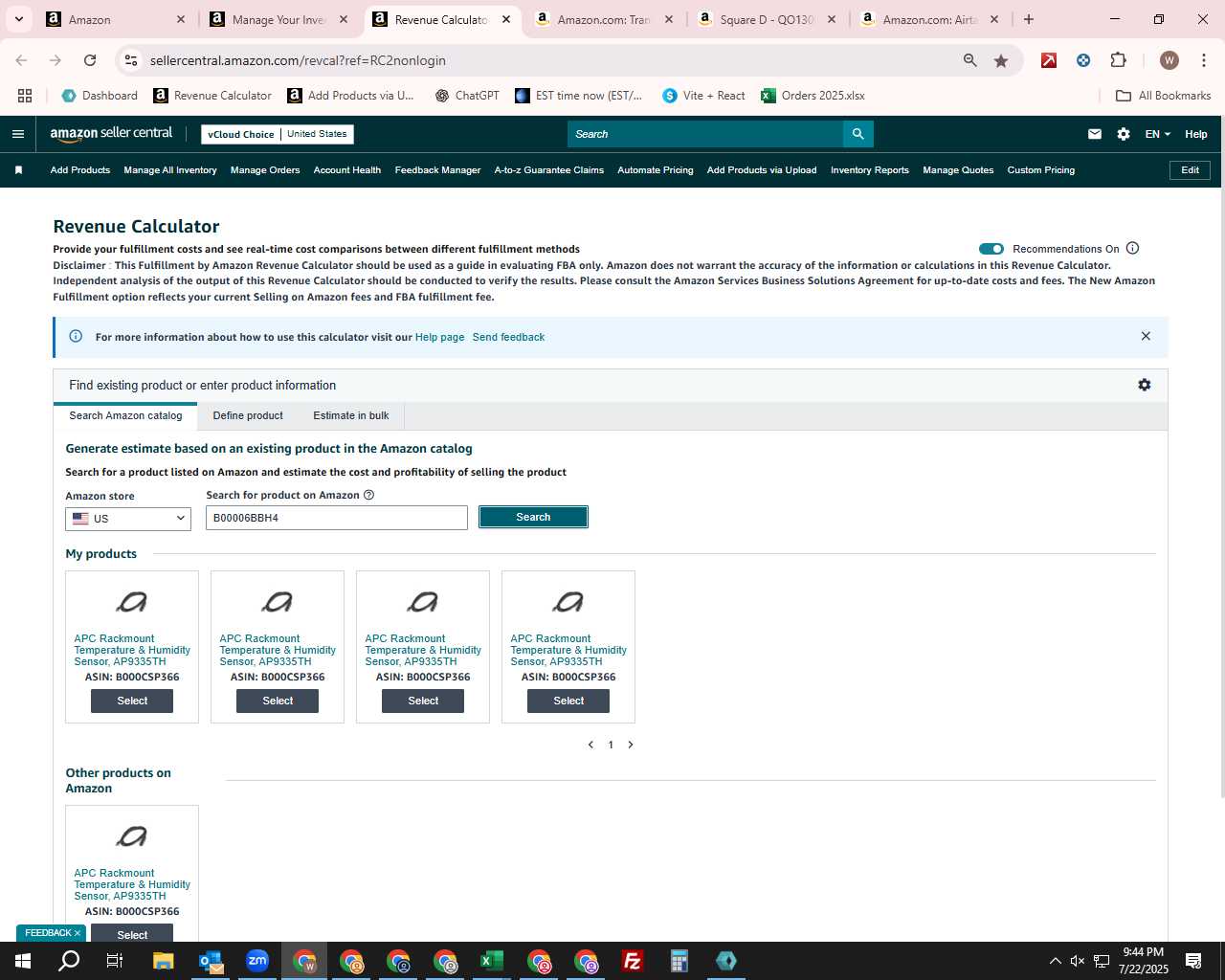Open Automate Pricing menu item
The image size is (1225, 980).
tap(656, 170)
